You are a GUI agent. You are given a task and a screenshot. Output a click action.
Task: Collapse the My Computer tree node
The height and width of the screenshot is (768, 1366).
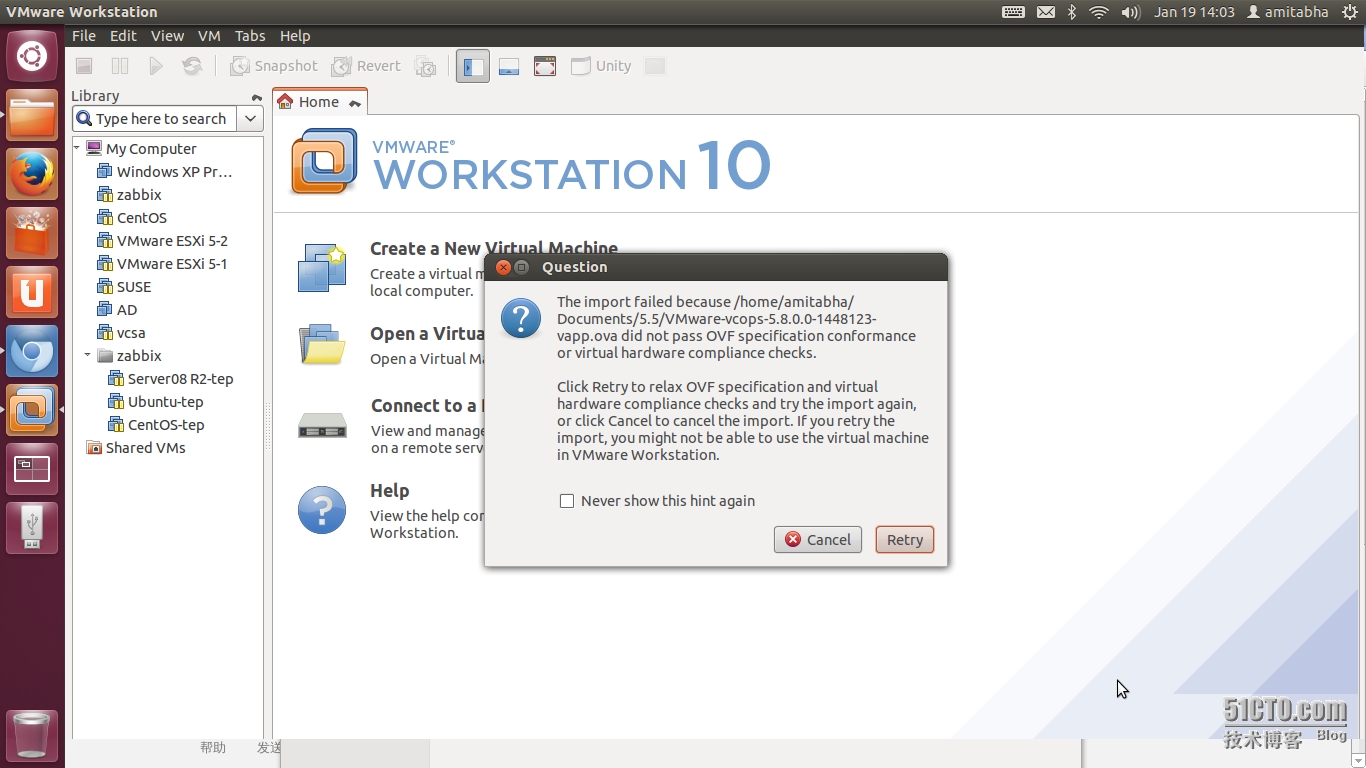77,148
